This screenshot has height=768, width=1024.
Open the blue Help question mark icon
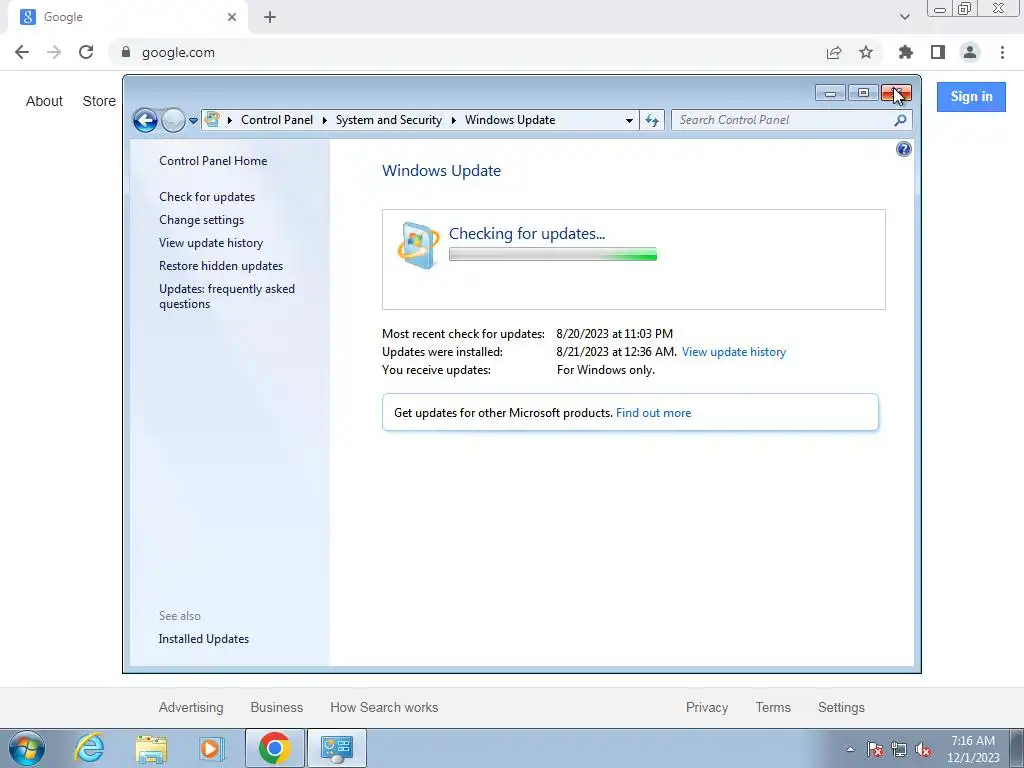pos(904,150)
